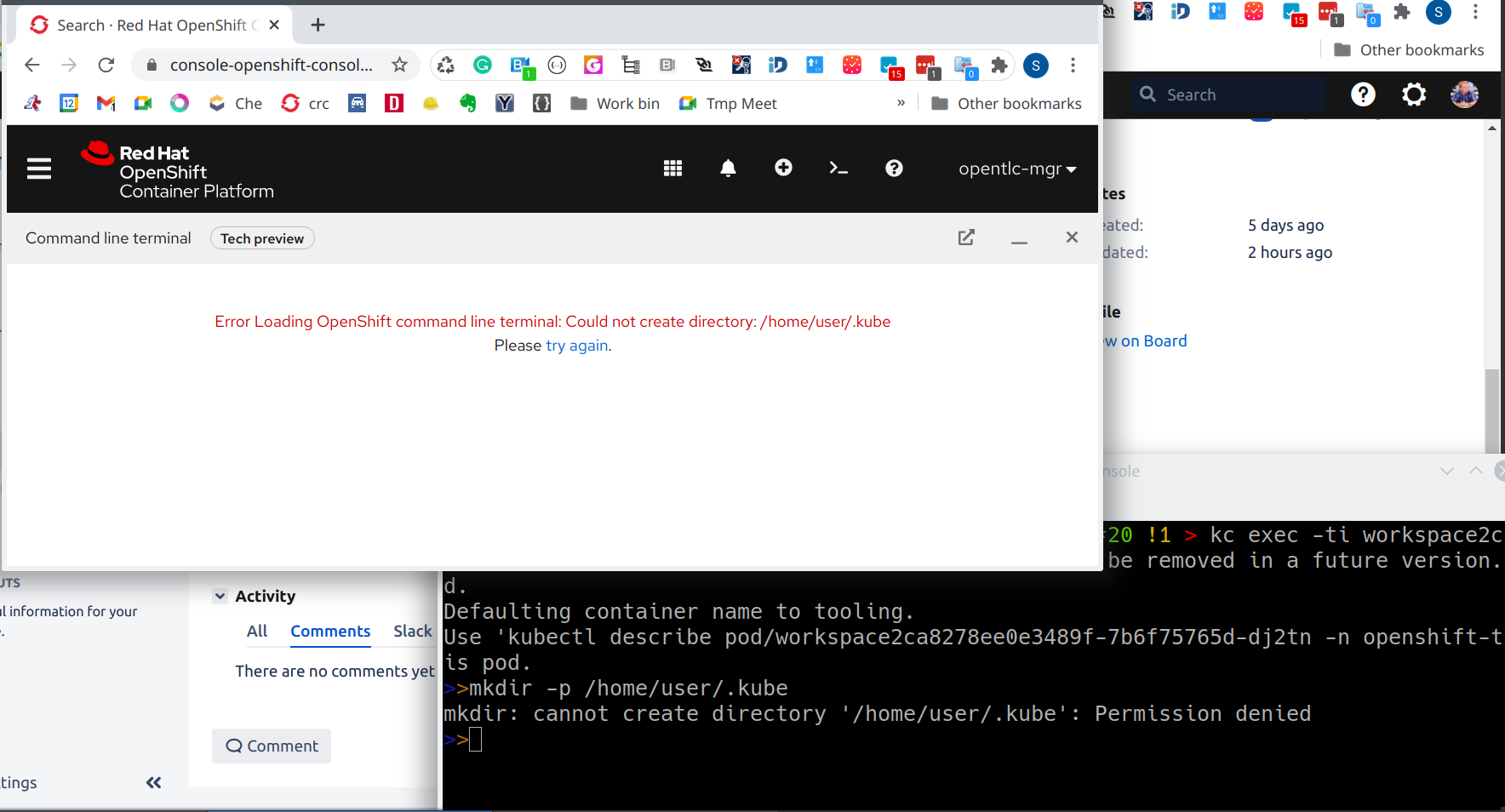Open Other bookmarks in background browser
Image resolution: width=1505 pixels, height=812 pixels.
pyautogui.click(x=1409, y=49)
